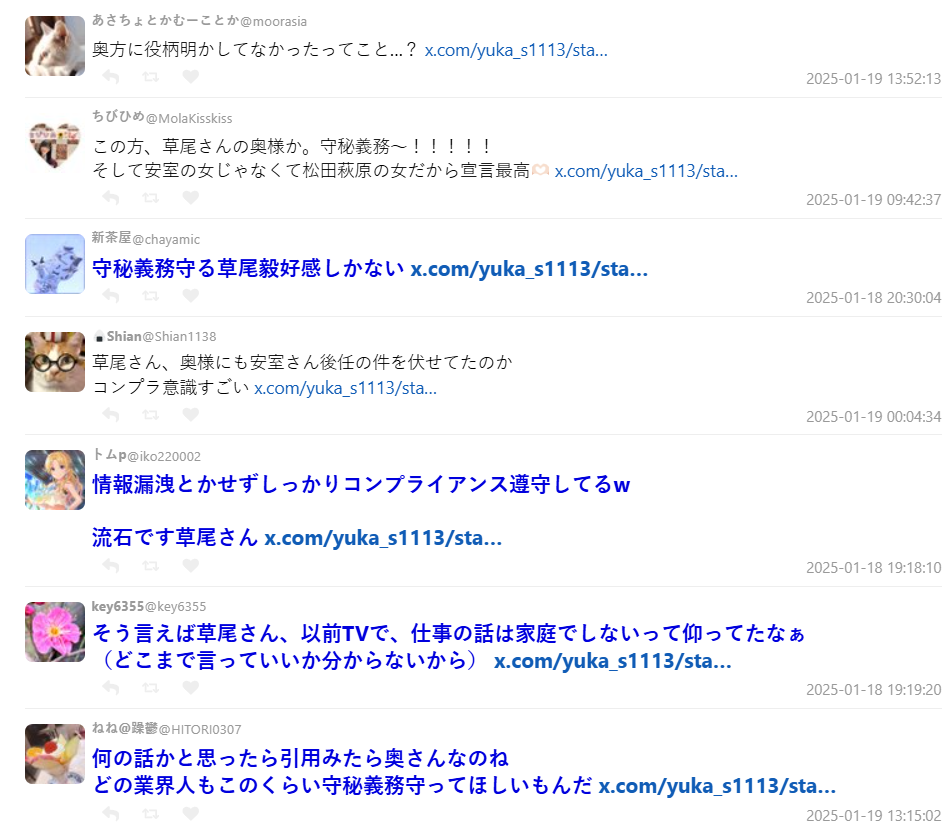Open white cat avatar of moorasia
949x826 pixels.
[55, 46]
